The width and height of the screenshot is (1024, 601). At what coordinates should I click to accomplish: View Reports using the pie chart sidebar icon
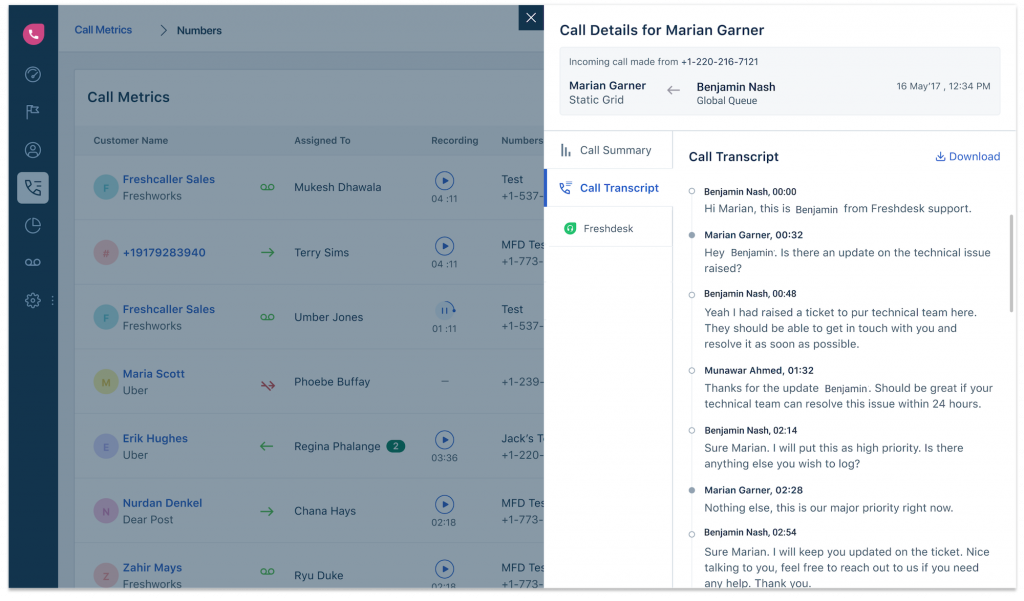(x=33, y=225)
